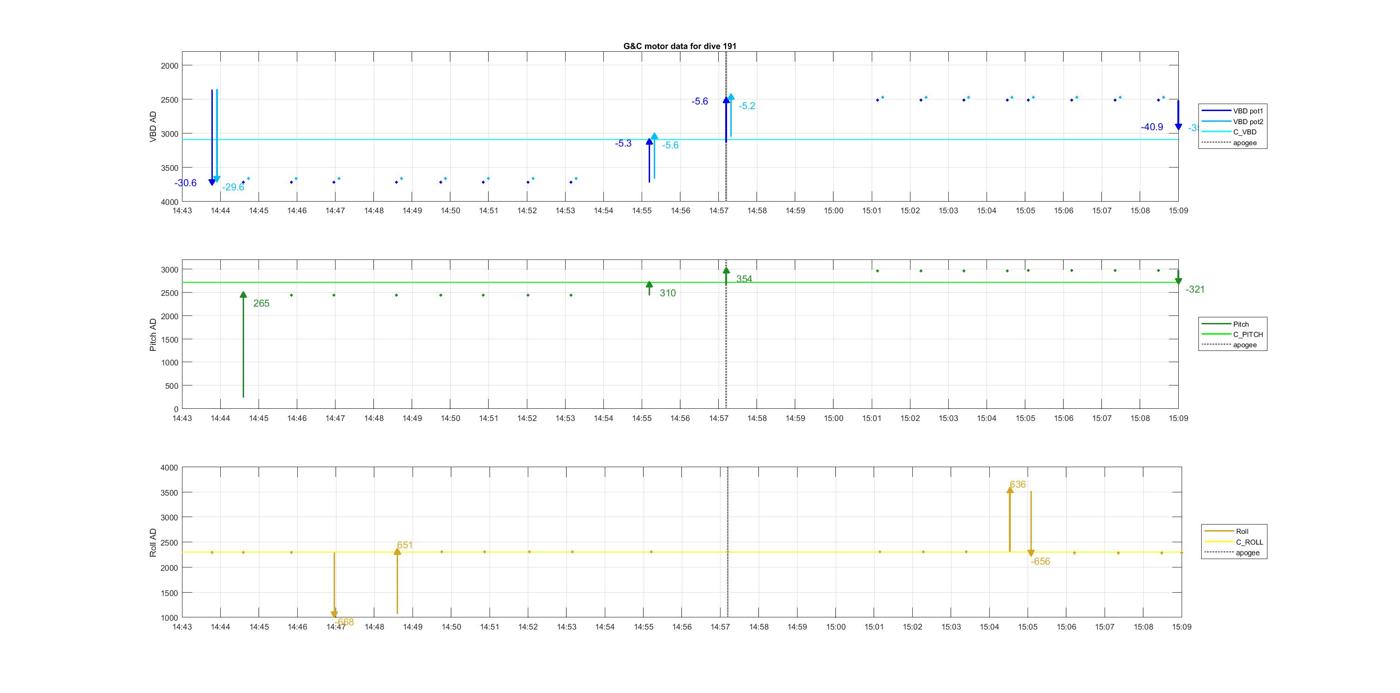1400x693 pixels.
Task: Click the "VBD AD" y-axis label
Action: click(x=153, y=127)
